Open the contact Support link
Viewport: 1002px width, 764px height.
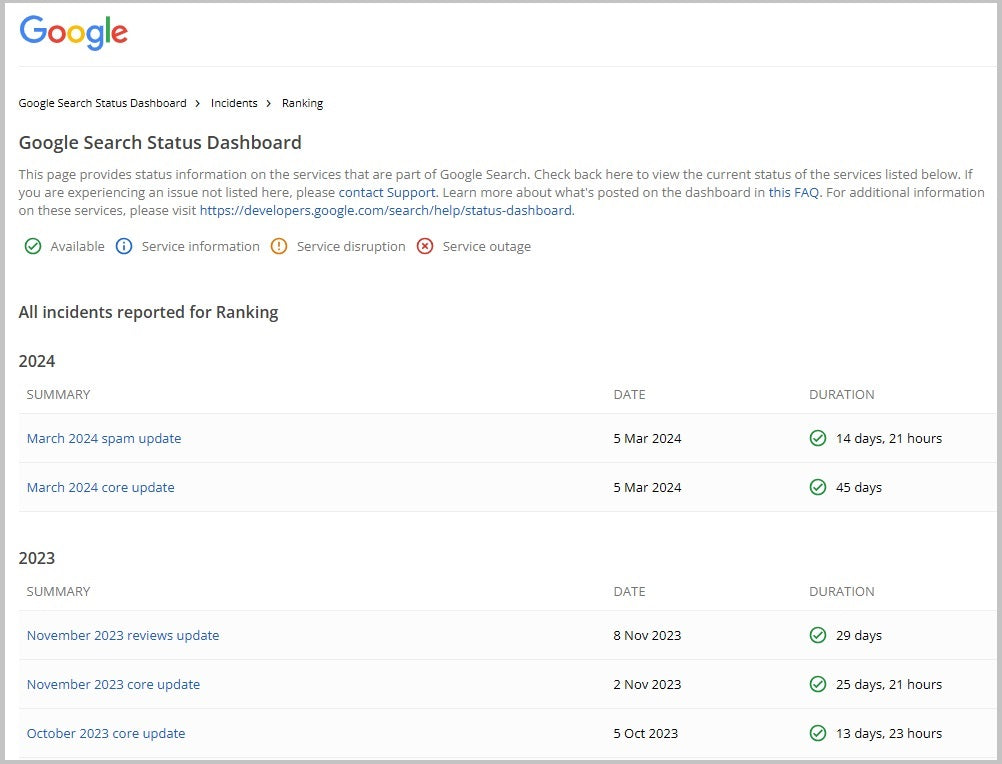(x=387, y=193)
